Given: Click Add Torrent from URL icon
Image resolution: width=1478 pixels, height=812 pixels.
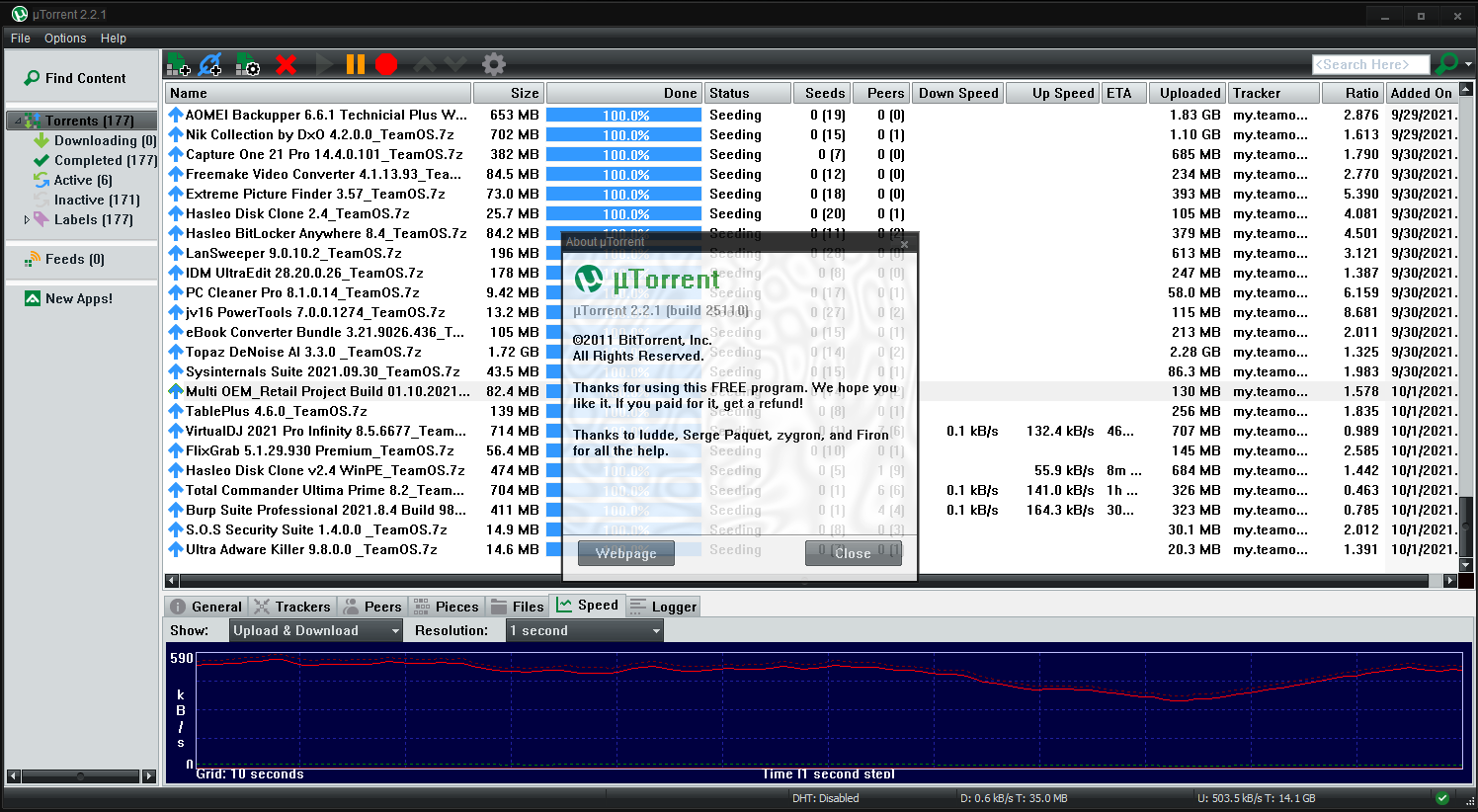Looking at the screenshot, I should coord(210,65).
